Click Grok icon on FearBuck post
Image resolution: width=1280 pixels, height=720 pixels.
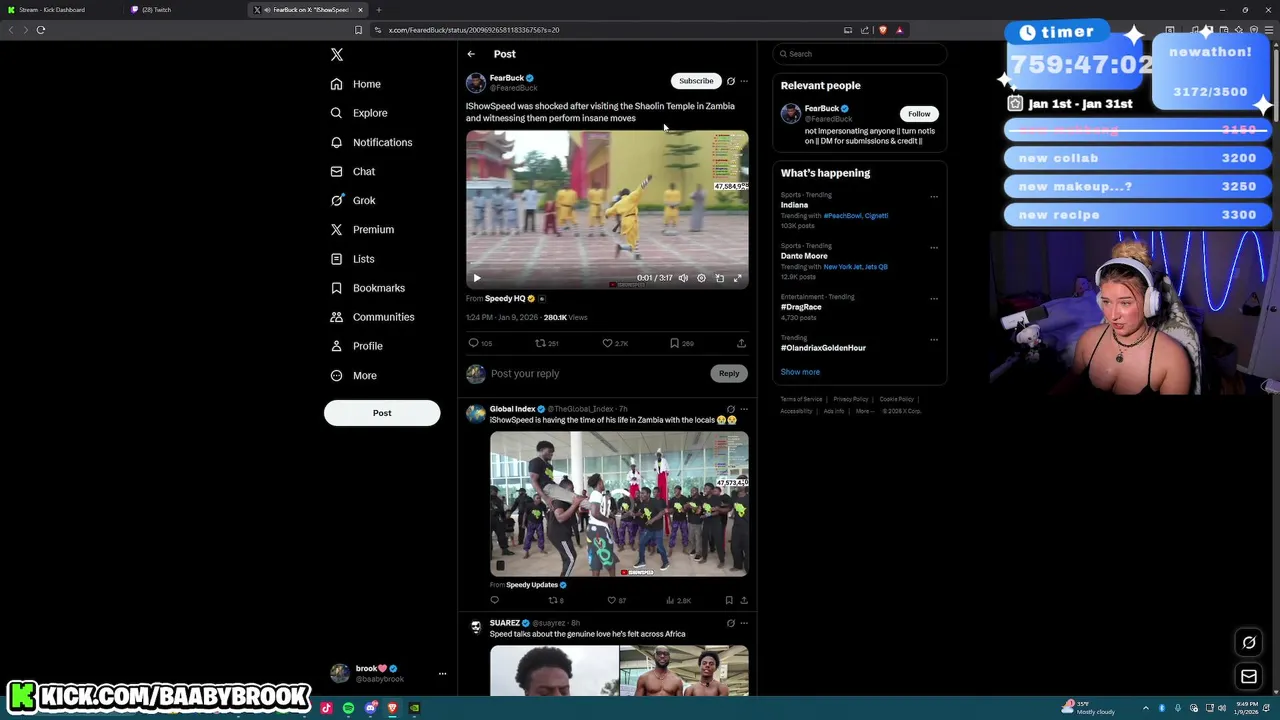(x=731, y=81)
